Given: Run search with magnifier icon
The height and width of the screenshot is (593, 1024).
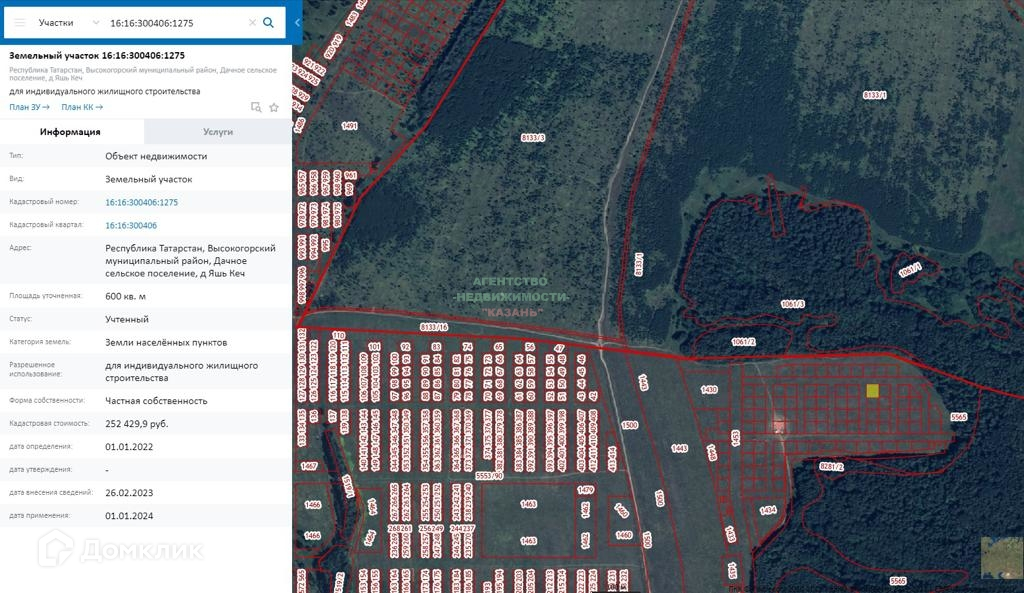Looking at the screenshot, I should (x=268, y=23).
